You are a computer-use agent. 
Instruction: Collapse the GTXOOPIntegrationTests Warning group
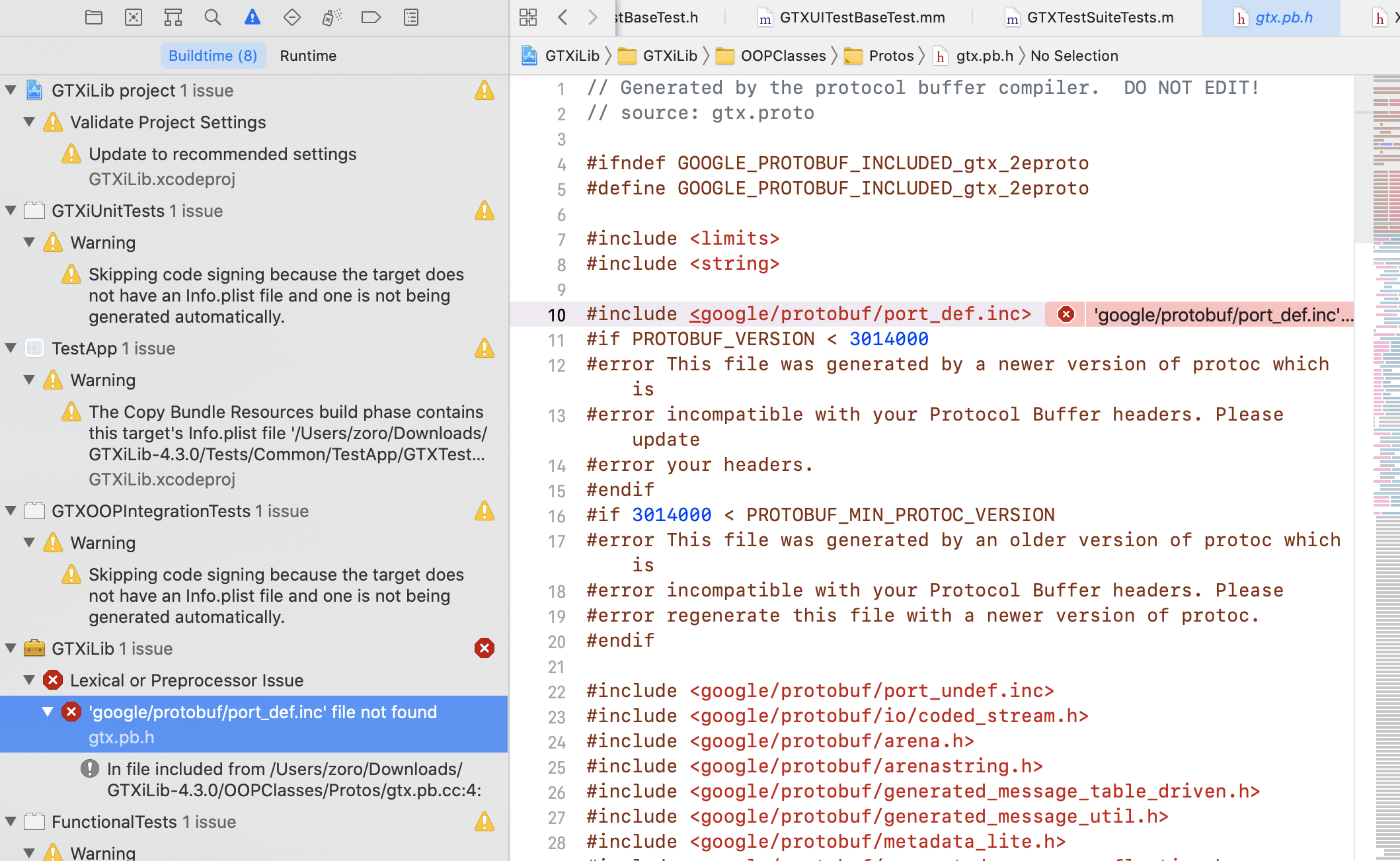point(28,542)
